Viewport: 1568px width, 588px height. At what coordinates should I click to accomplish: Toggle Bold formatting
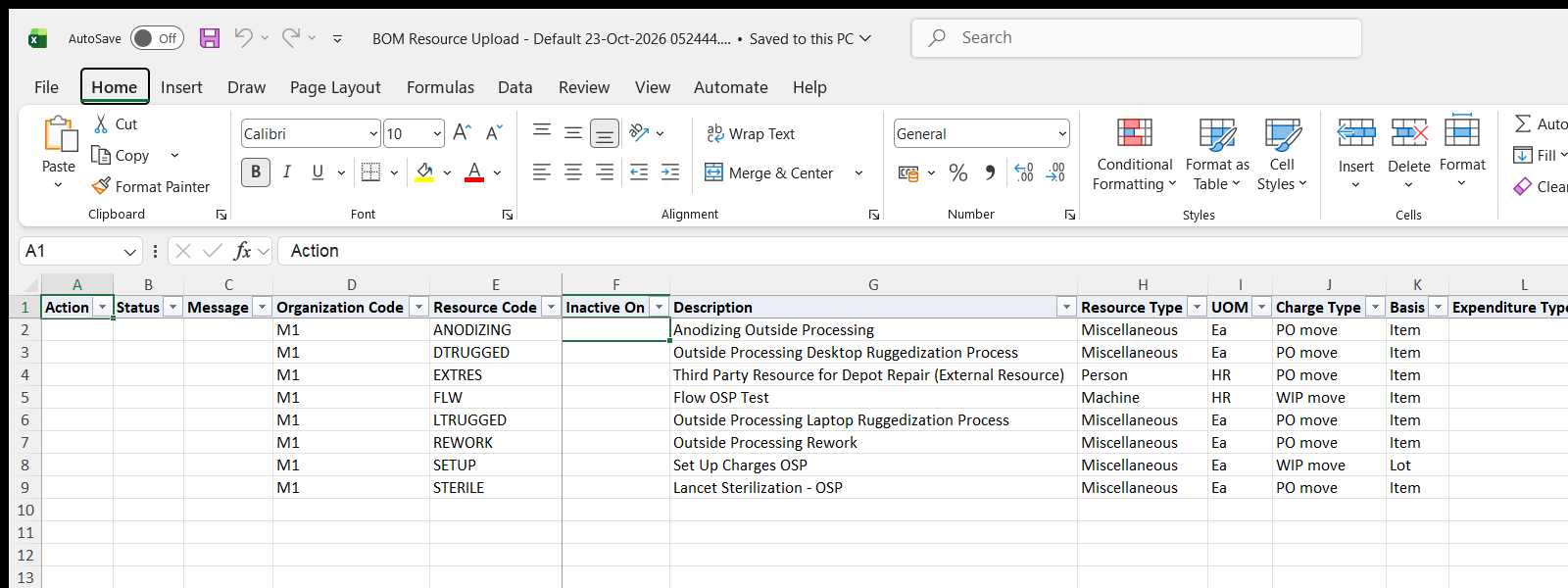256,172
